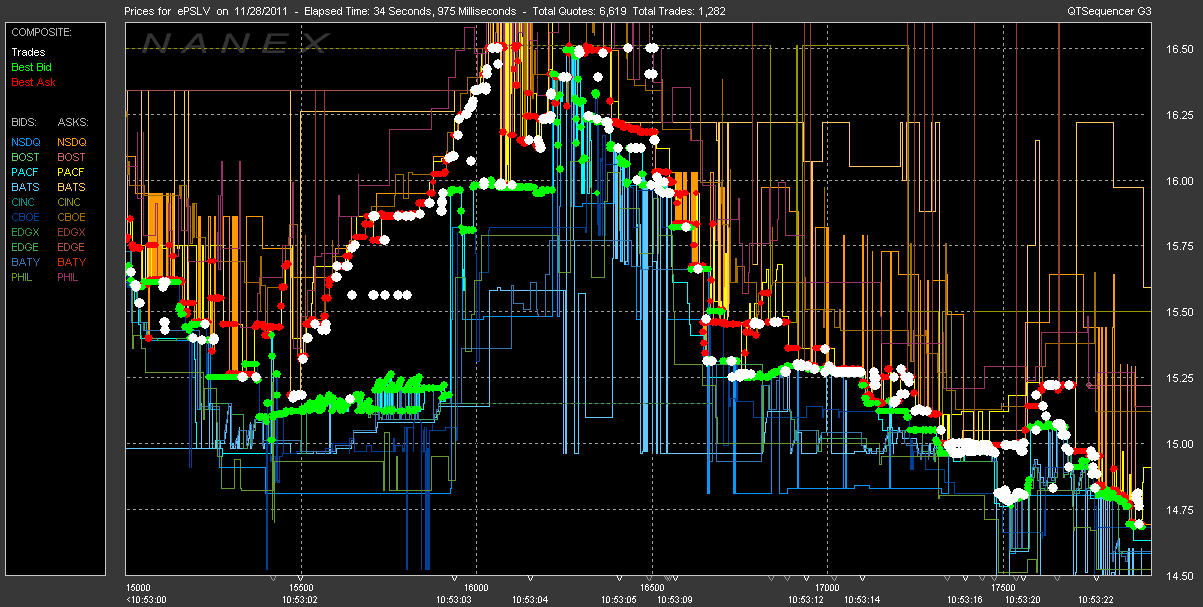Image resolution: width=1203 pixels, height=607 pixels.
Task: Click the 10:53:12 time label
Action: pyautogui.click(x=804, y=599)
